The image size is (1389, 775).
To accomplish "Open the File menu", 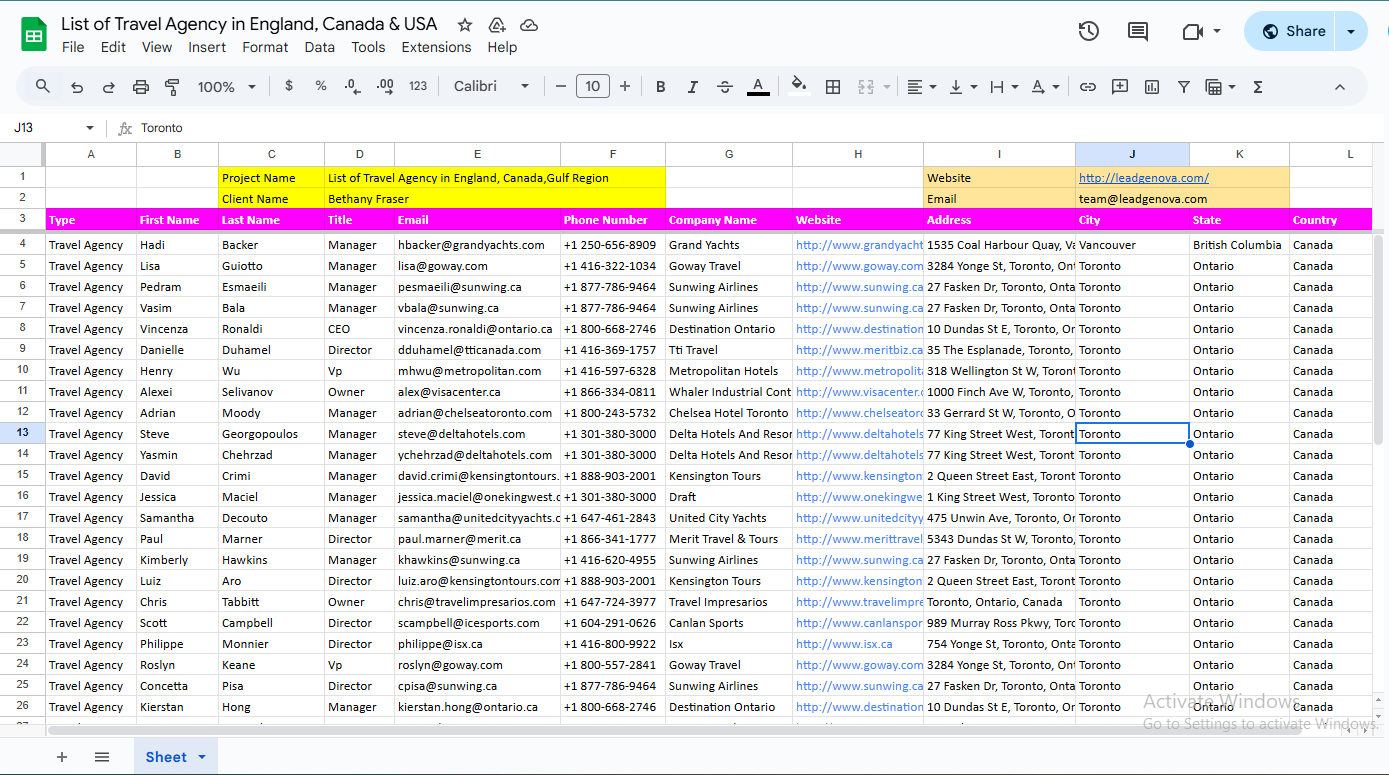I will point(73,47).
